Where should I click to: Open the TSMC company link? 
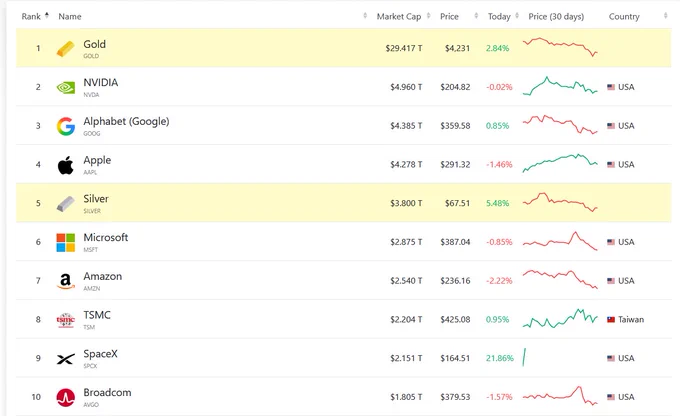(x=97, y=315)
